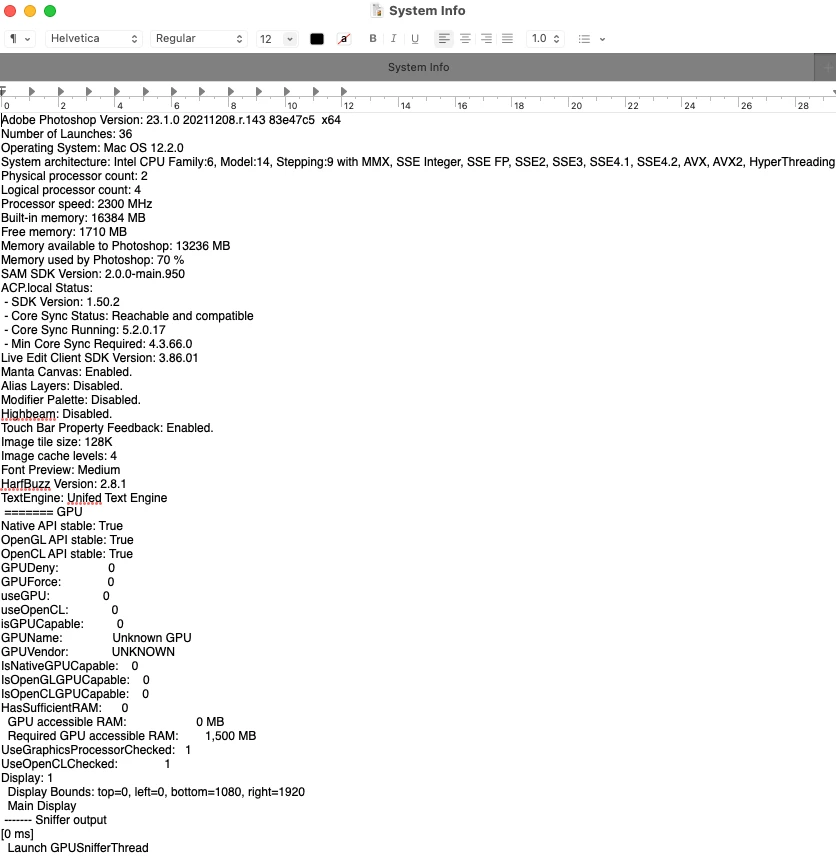836x862 pixels.
Task: Click the tab stop at ruler mark 12
Action: click(x=344, y=91)
